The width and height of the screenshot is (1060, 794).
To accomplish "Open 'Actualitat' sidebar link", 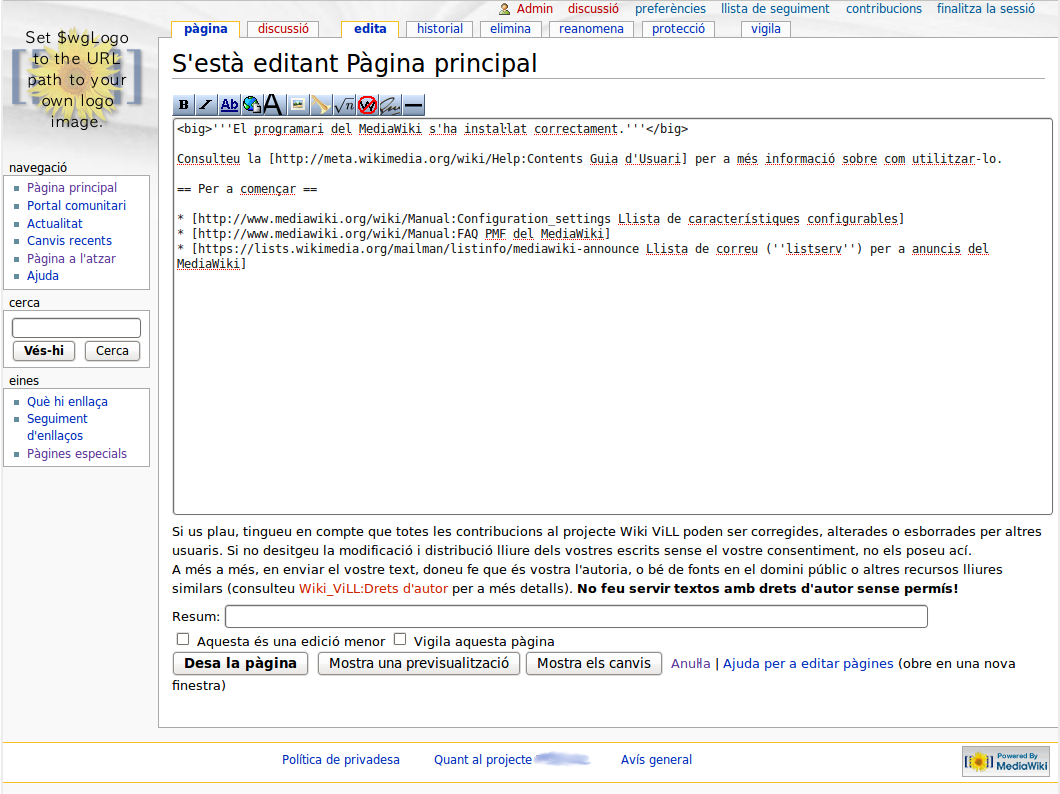I will pos(55,224).
